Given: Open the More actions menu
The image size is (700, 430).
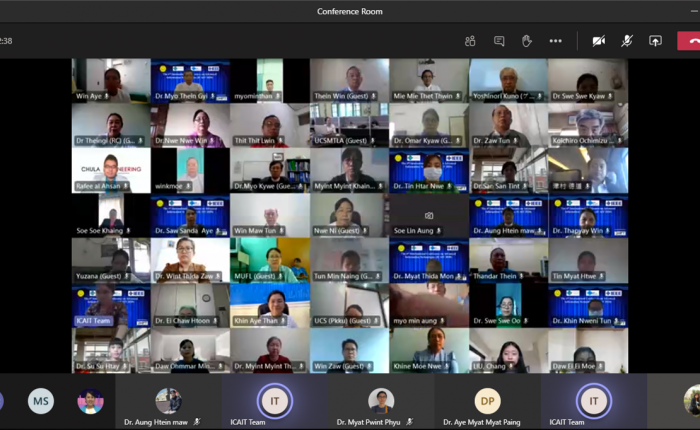Looking at the screenshot, I should pos(556,41).
